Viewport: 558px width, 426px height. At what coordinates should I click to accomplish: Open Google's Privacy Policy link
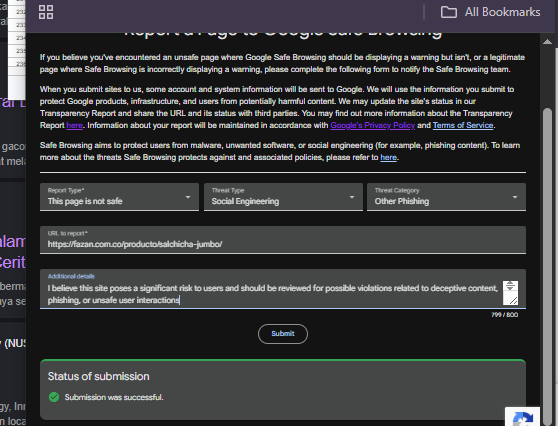(x=373, y=126)
